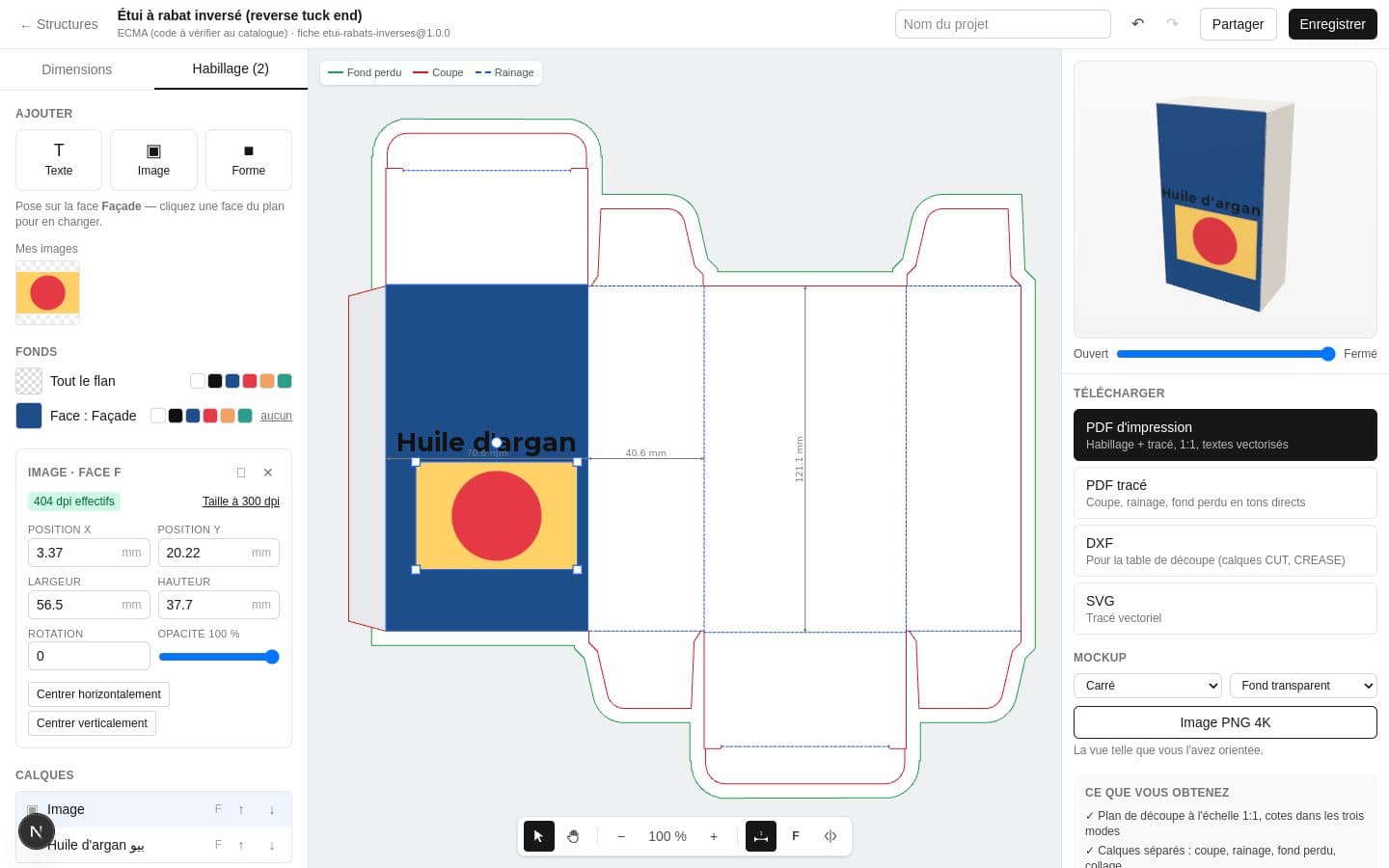Add a Forme shape element
Screen dimensions: 1389x868
point(249,160)
